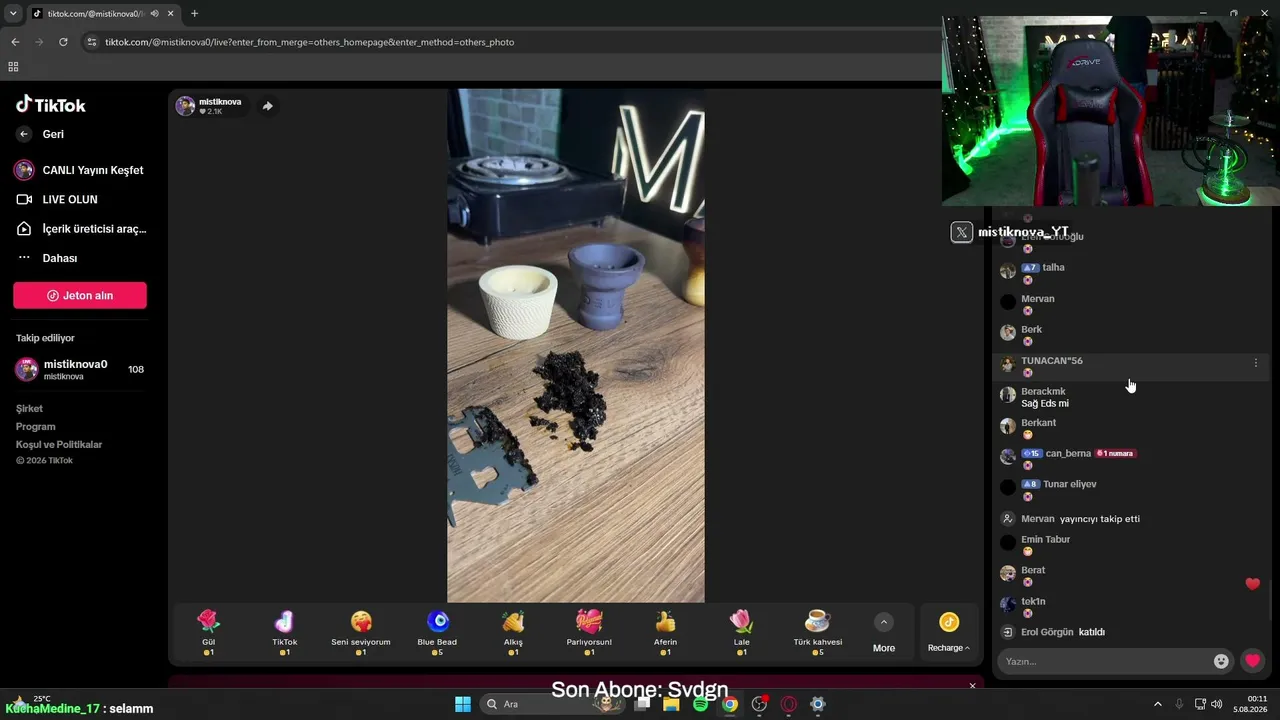Send the Parlıyorsun! heart gift

coord(589,632)
